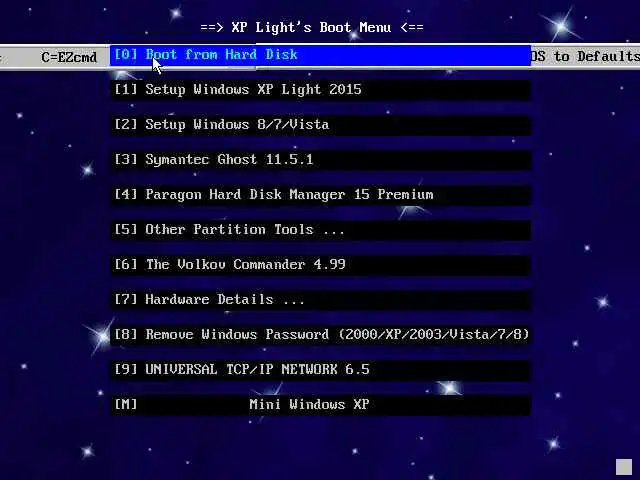Boot Mini Windows XP entry

(320, 405)
